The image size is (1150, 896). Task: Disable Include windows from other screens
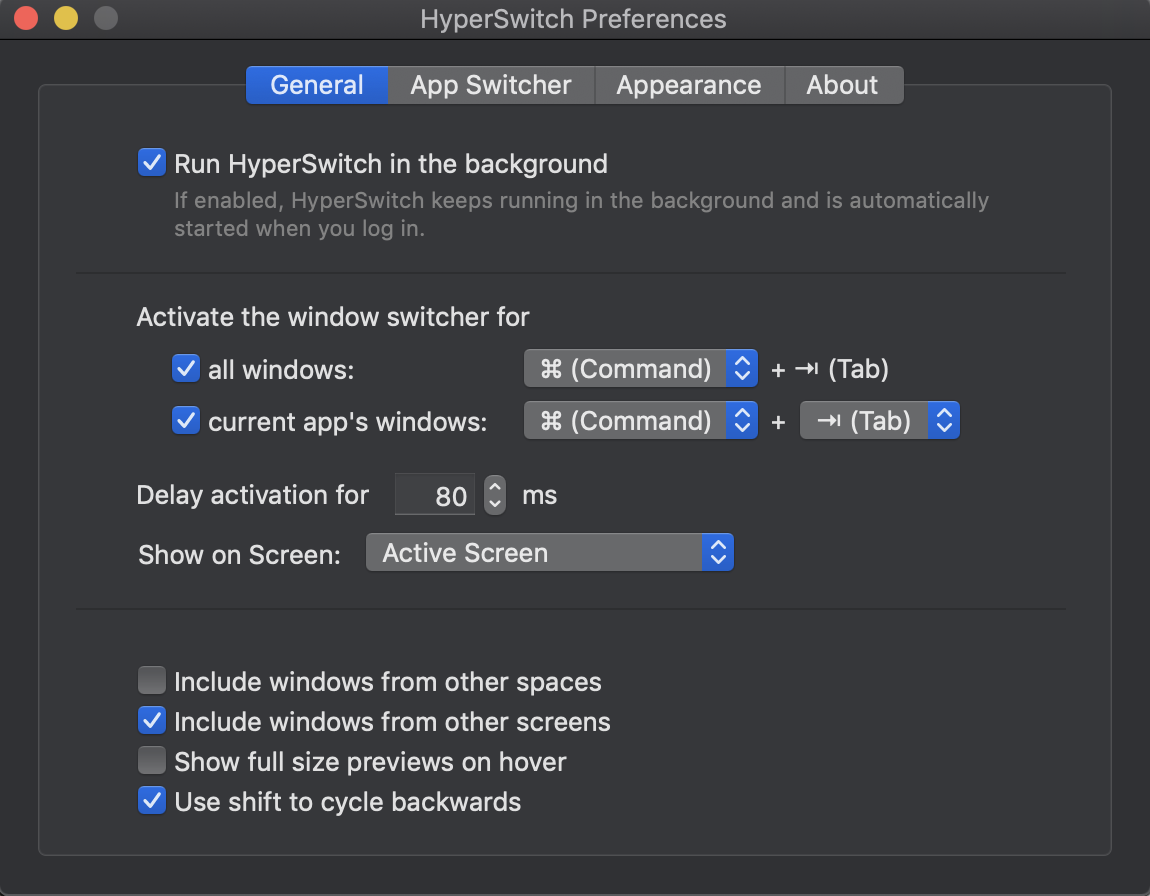tap(152, 721)
